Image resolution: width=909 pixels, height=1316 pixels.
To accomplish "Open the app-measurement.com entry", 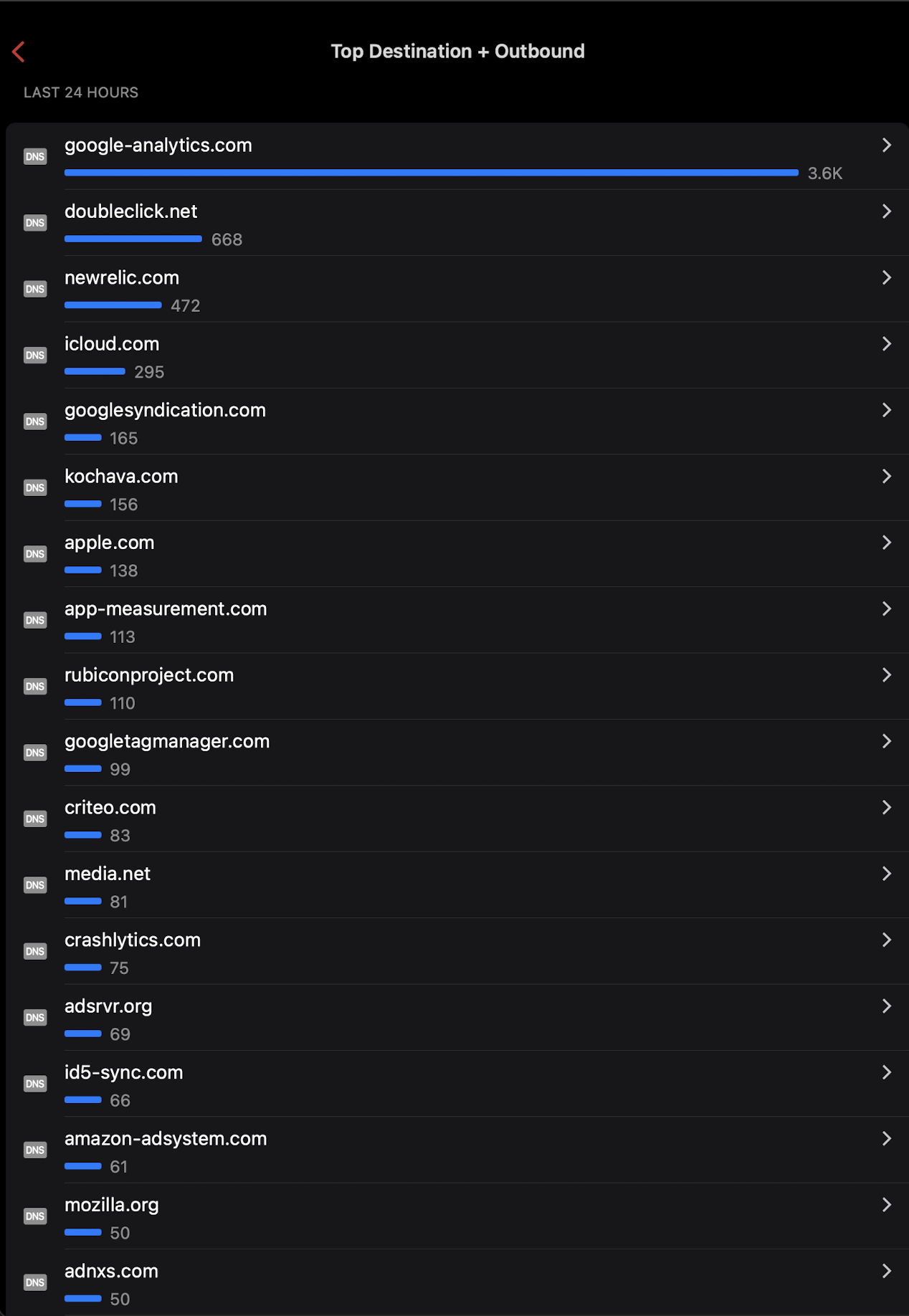I will pyautogui.click(x=457, y=620).
